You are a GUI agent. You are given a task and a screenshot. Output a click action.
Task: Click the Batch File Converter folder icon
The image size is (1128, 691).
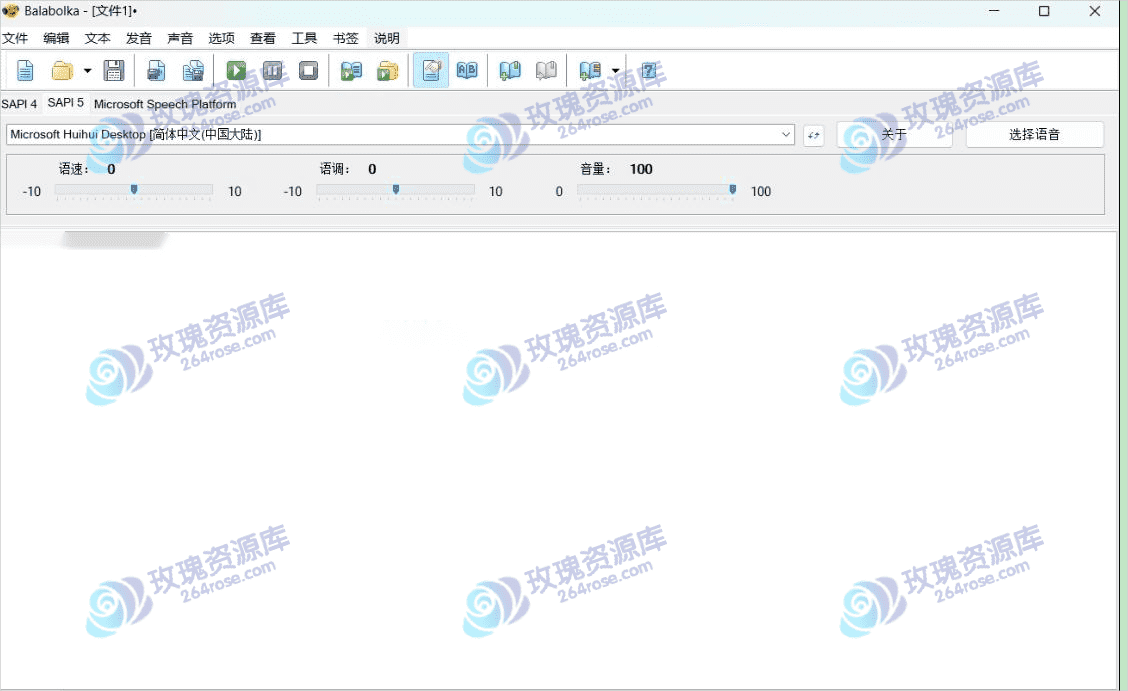click(388, 70)
